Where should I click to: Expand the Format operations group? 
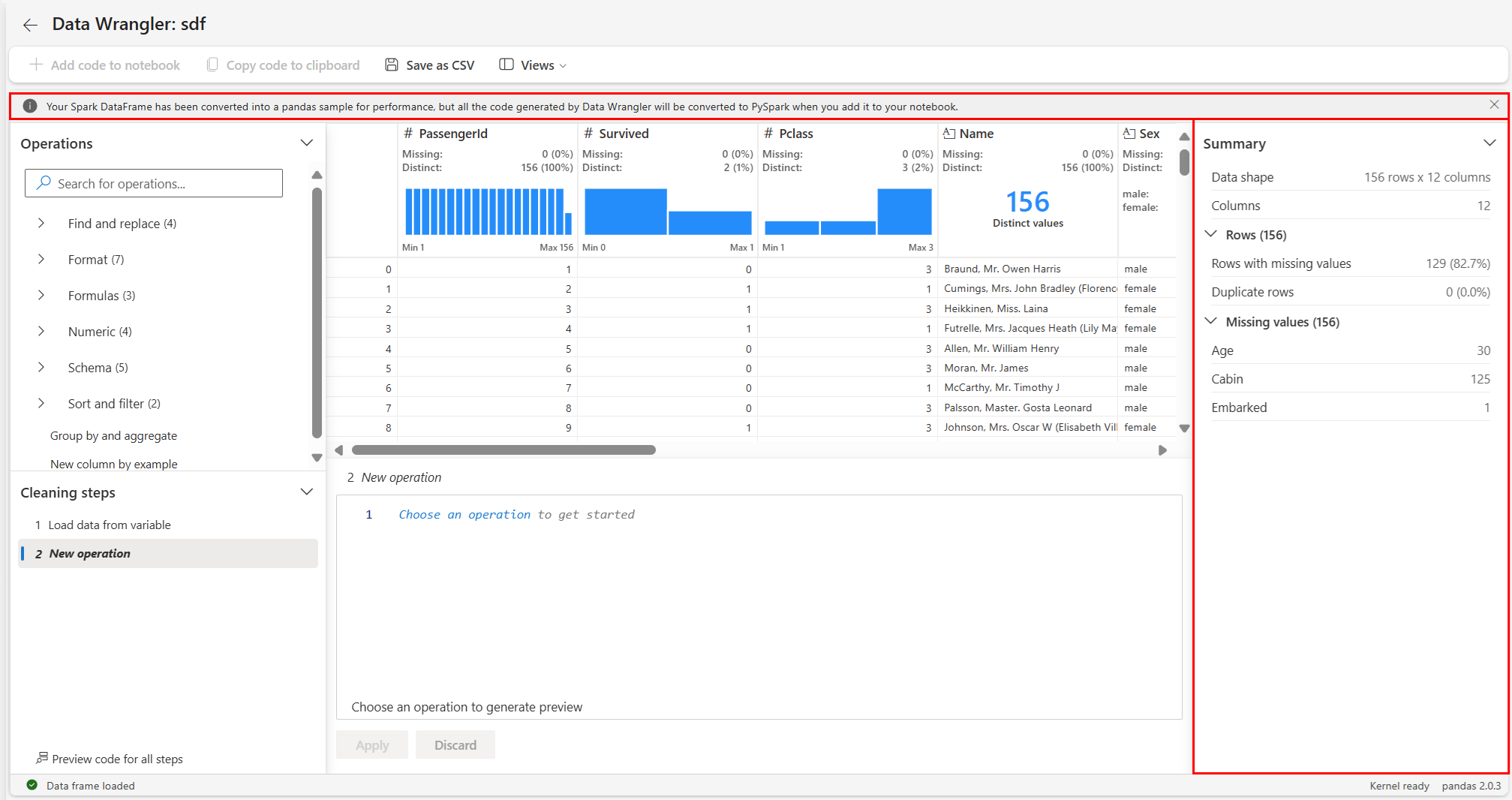(41, 259)
